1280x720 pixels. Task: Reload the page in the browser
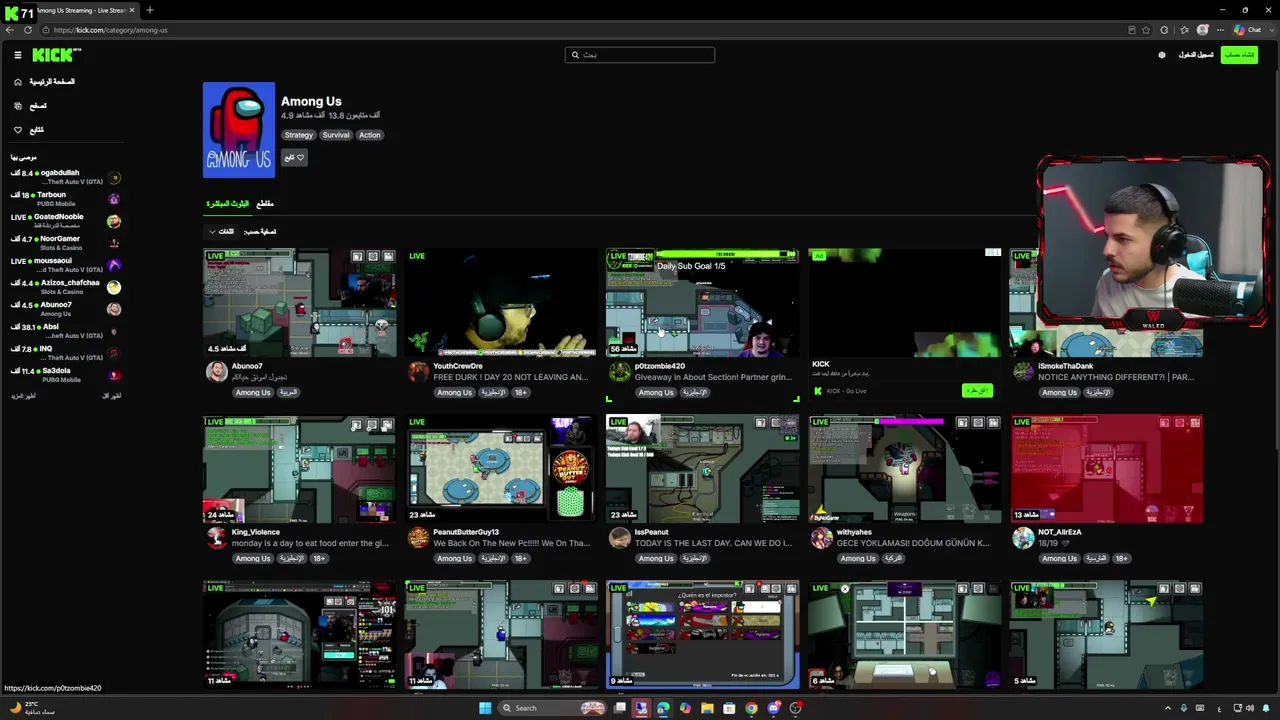point(26,30)
